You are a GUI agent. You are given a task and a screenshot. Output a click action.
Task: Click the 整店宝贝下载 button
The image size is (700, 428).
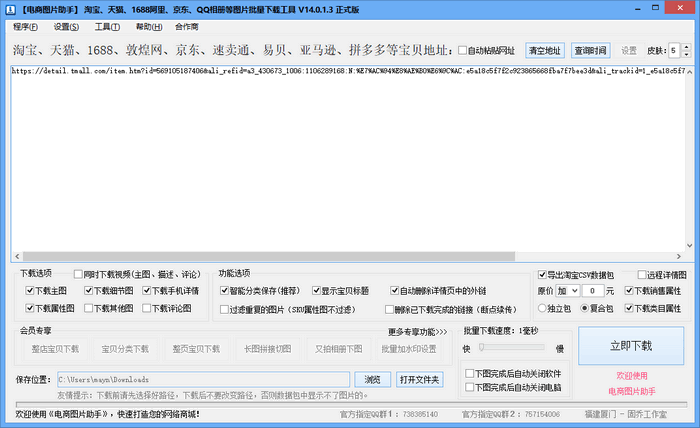[x=55, y=349]
